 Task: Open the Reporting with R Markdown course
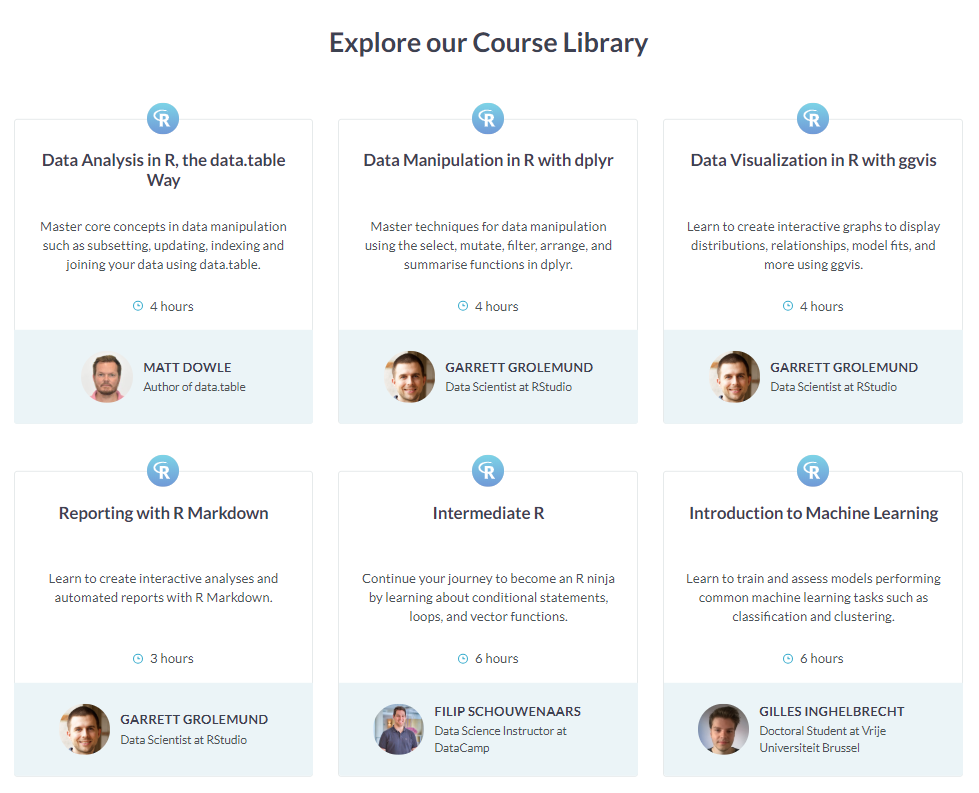click(163, 513)
